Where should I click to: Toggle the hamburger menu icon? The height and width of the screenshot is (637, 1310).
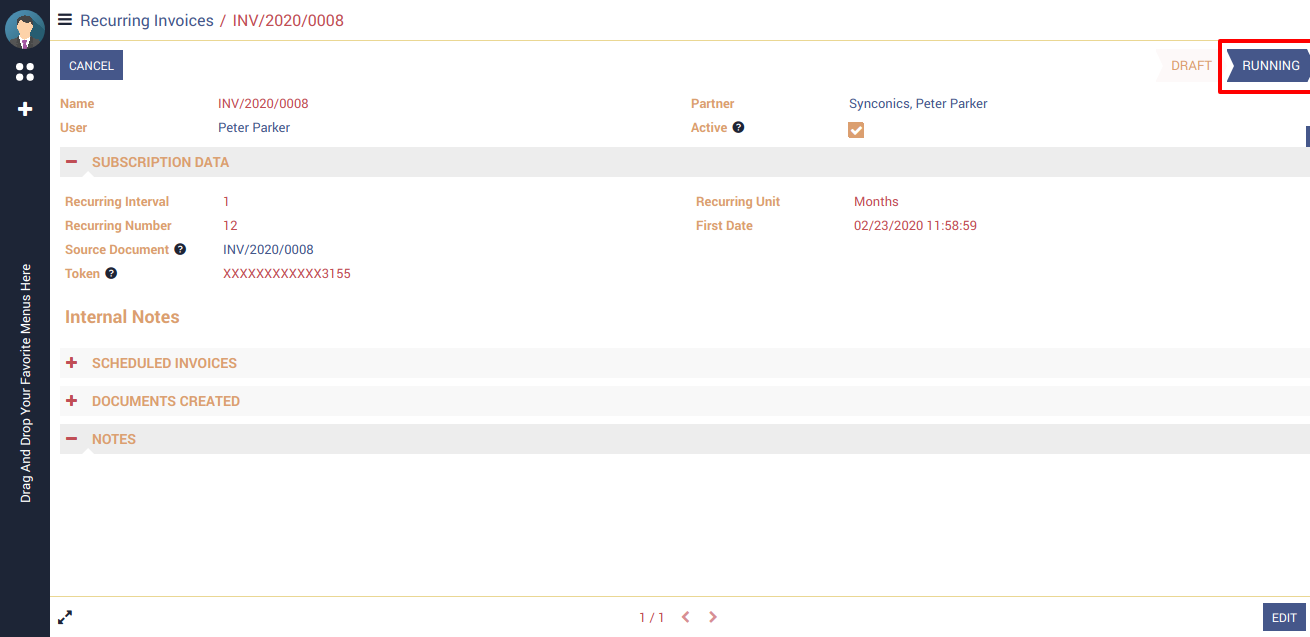pos(65,20)
